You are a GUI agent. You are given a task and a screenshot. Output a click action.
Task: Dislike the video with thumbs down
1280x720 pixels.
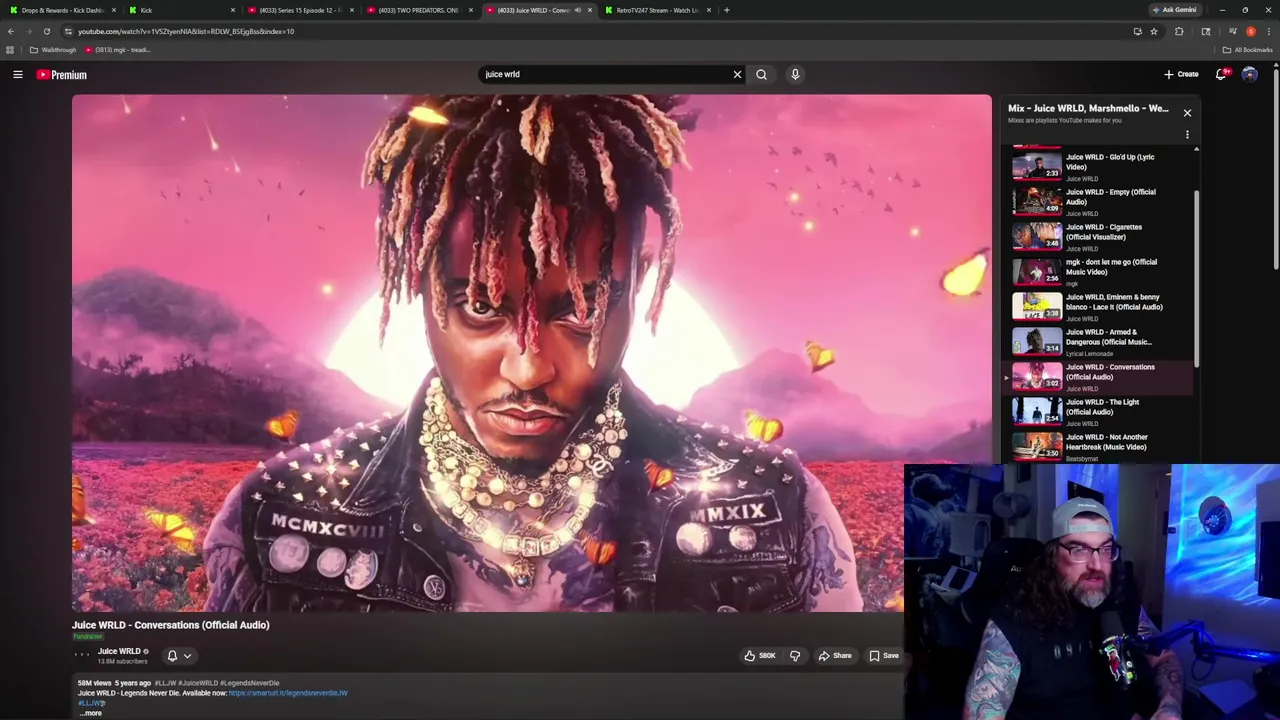click(x=795, y=656)
